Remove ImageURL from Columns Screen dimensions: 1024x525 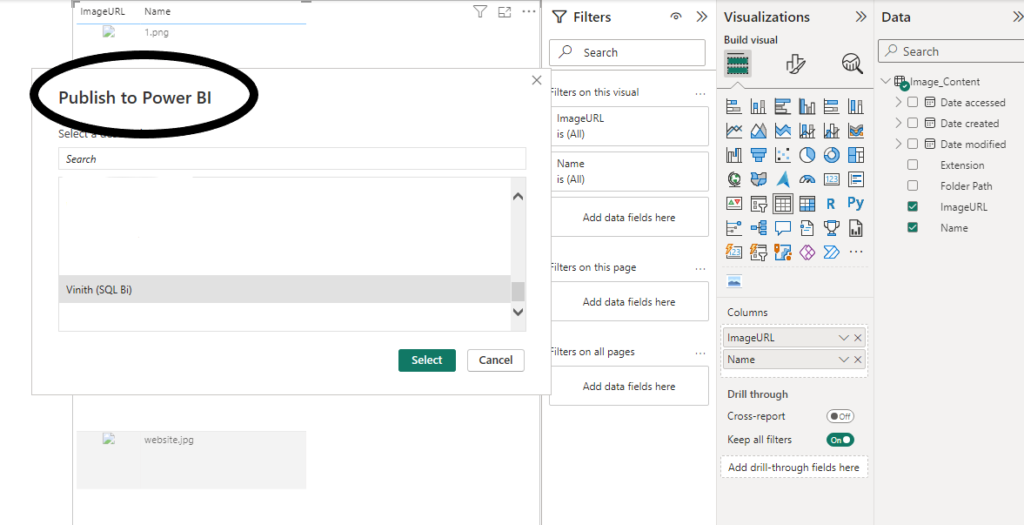click(x=858, y=338)
